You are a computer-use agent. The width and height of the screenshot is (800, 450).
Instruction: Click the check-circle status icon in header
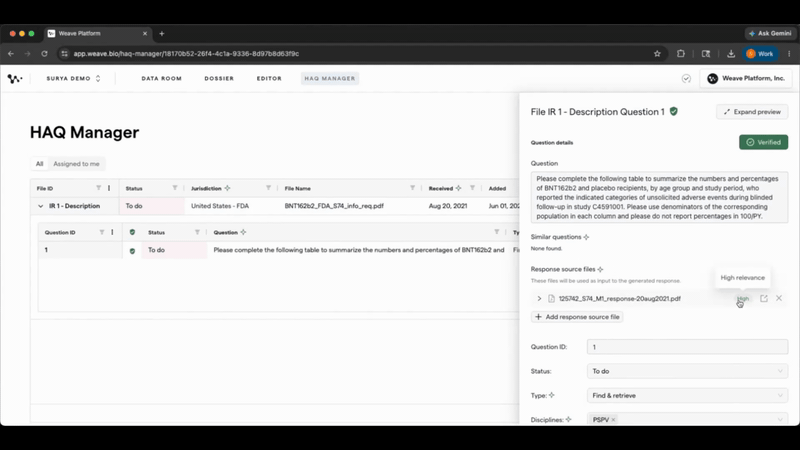(x=686, y=79)
